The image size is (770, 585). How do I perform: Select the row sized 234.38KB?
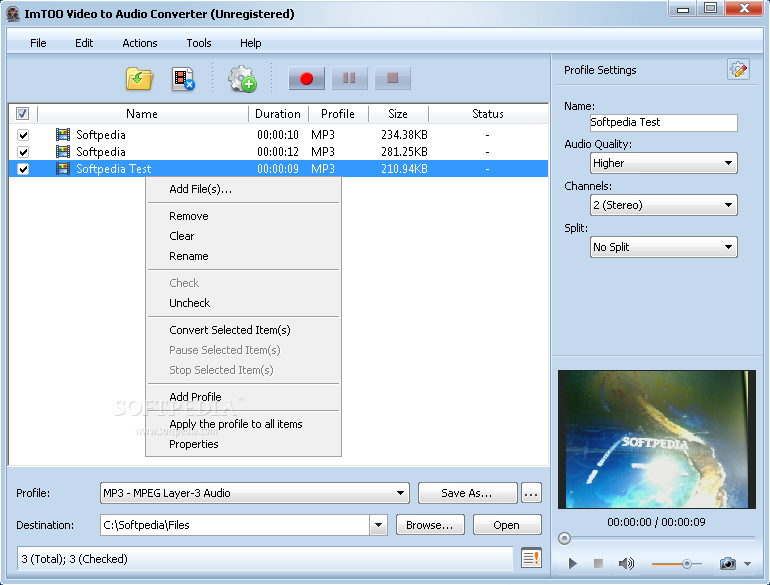tap(278, 135)
